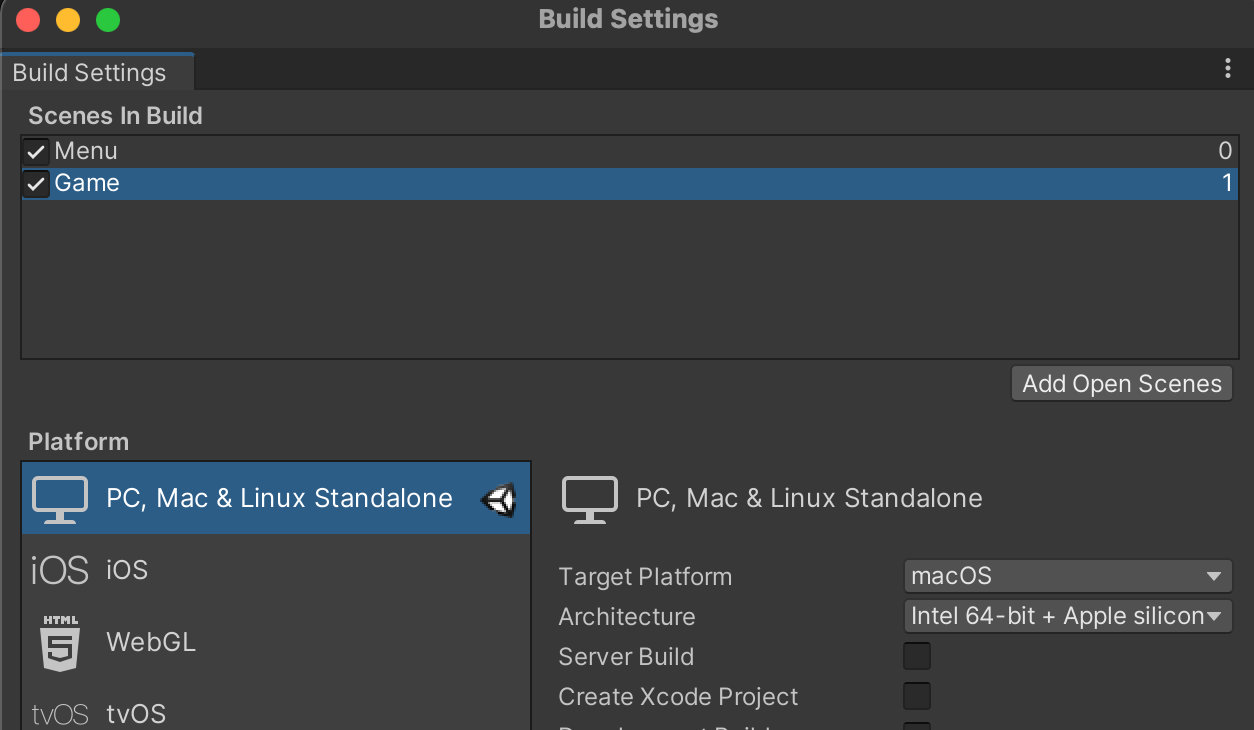This screenshot has width=1254, height=730.
Task: Uncheck the Game scene checkbox
Action: pos(36,184)
